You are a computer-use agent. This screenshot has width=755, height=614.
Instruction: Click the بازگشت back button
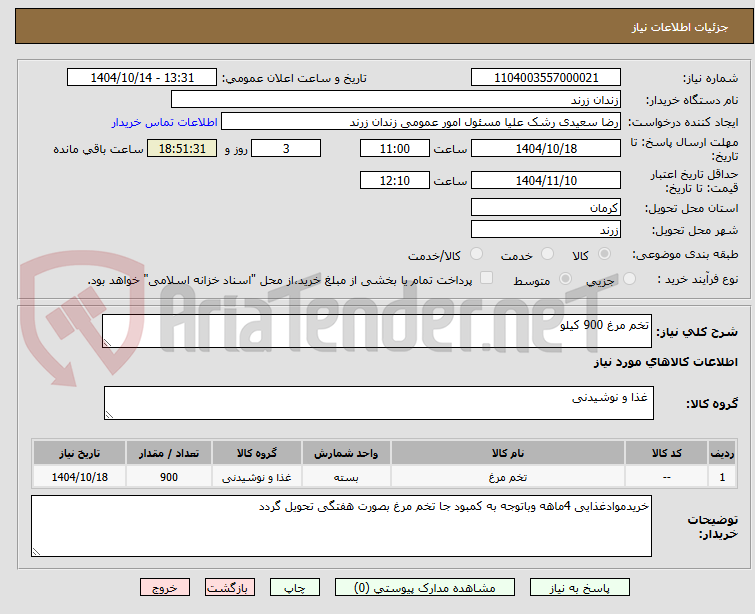click(230, 588)
